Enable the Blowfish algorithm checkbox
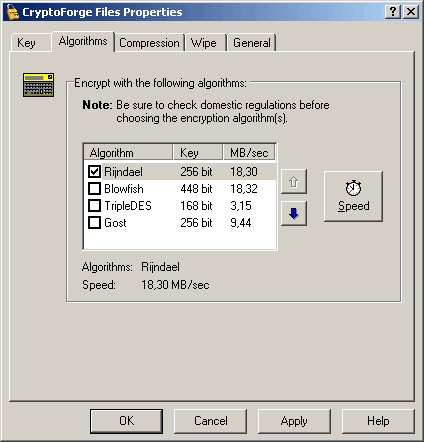 coord(94,189)
